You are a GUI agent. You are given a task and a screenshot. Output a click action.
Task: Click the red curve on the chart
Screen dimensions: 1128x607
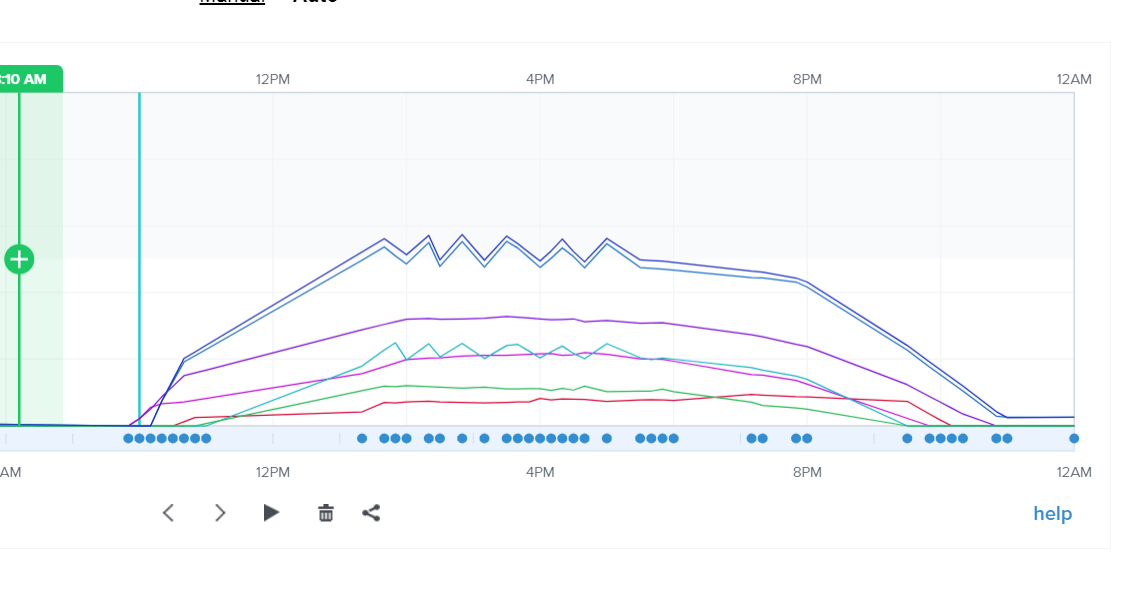click(460, 402)
